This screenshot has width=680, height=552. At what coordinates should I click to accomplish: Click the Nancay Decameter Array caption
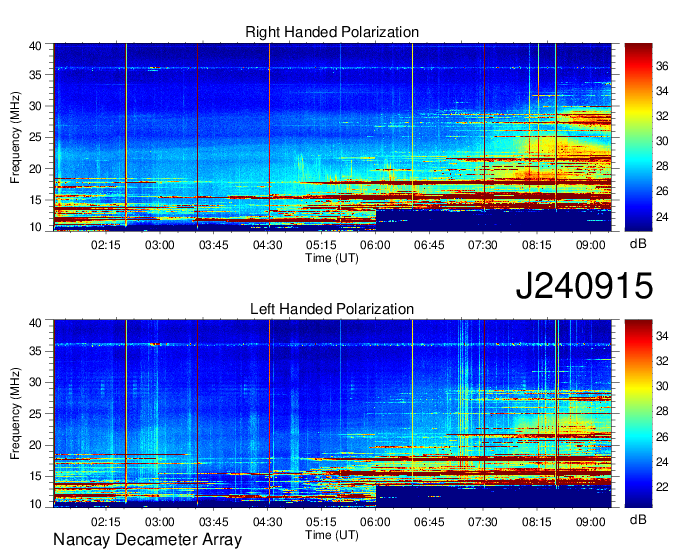click(147, 540)
